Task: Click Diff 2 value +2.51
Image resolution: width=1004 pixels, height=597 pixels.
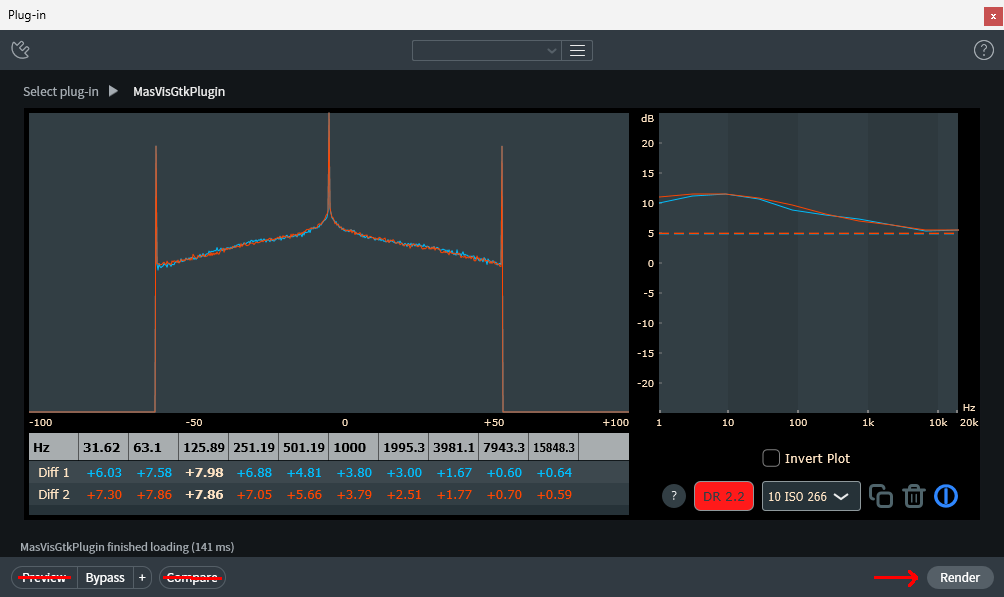Action: tap(404, 495)
